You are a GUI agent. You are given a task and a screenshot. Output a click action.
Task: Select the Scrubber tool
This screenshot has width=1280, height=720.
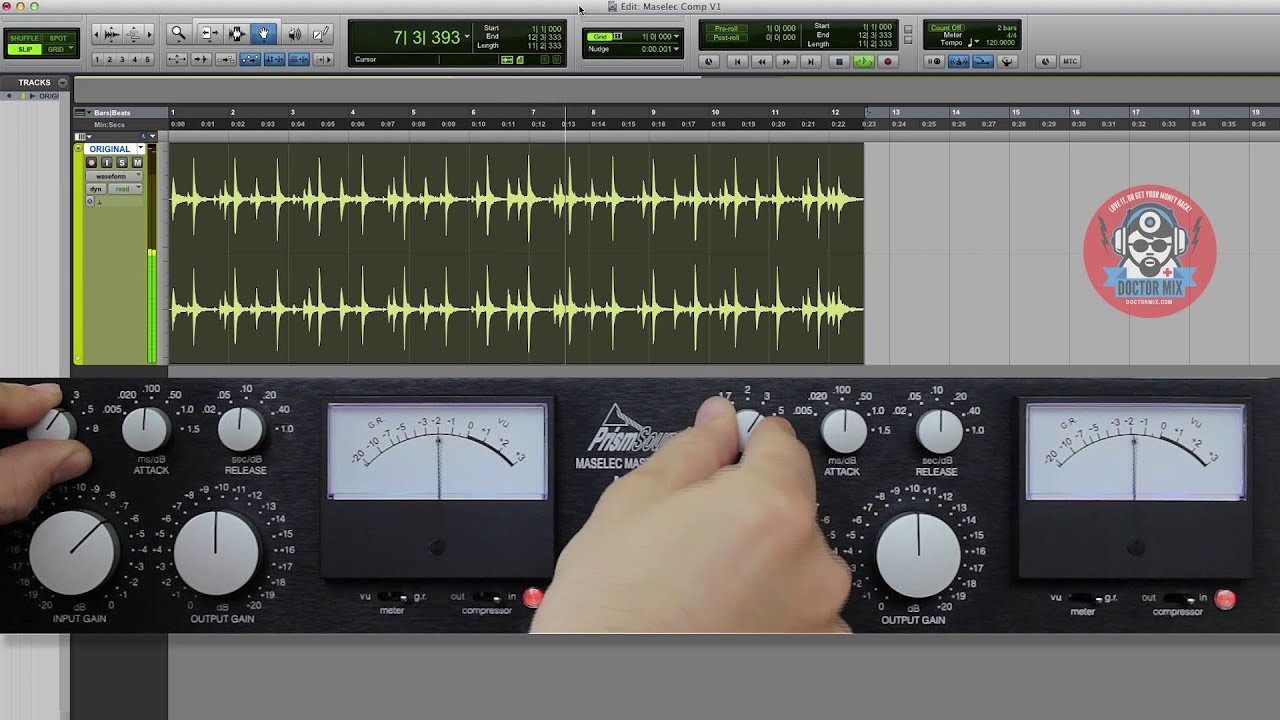click(x=295, y=32)
